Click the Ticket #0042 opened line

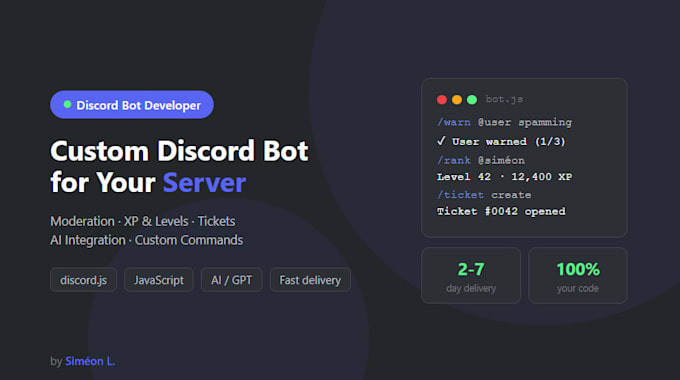click(501, 211)
